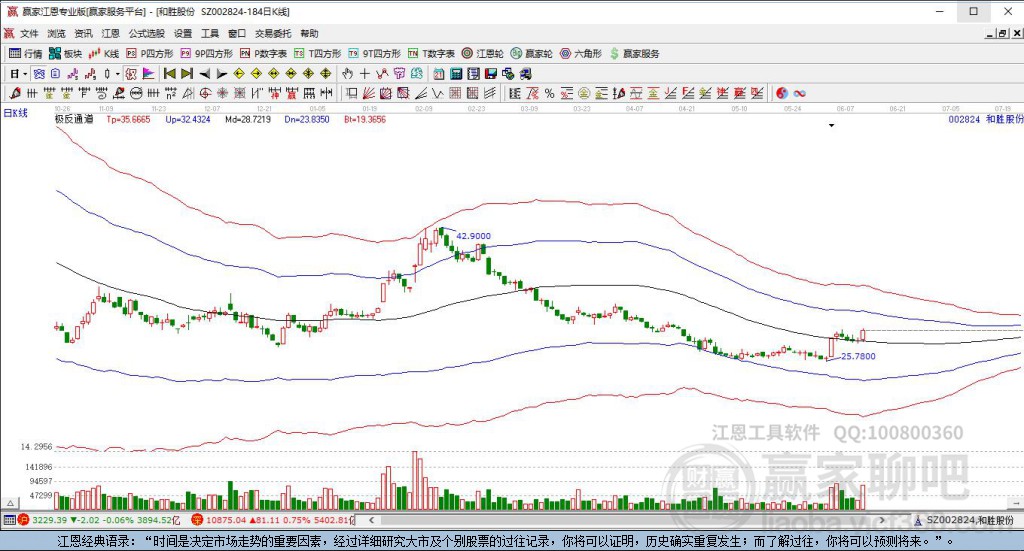Switch to the K线 chart view
1024x551 pixels.
[104, 54]
